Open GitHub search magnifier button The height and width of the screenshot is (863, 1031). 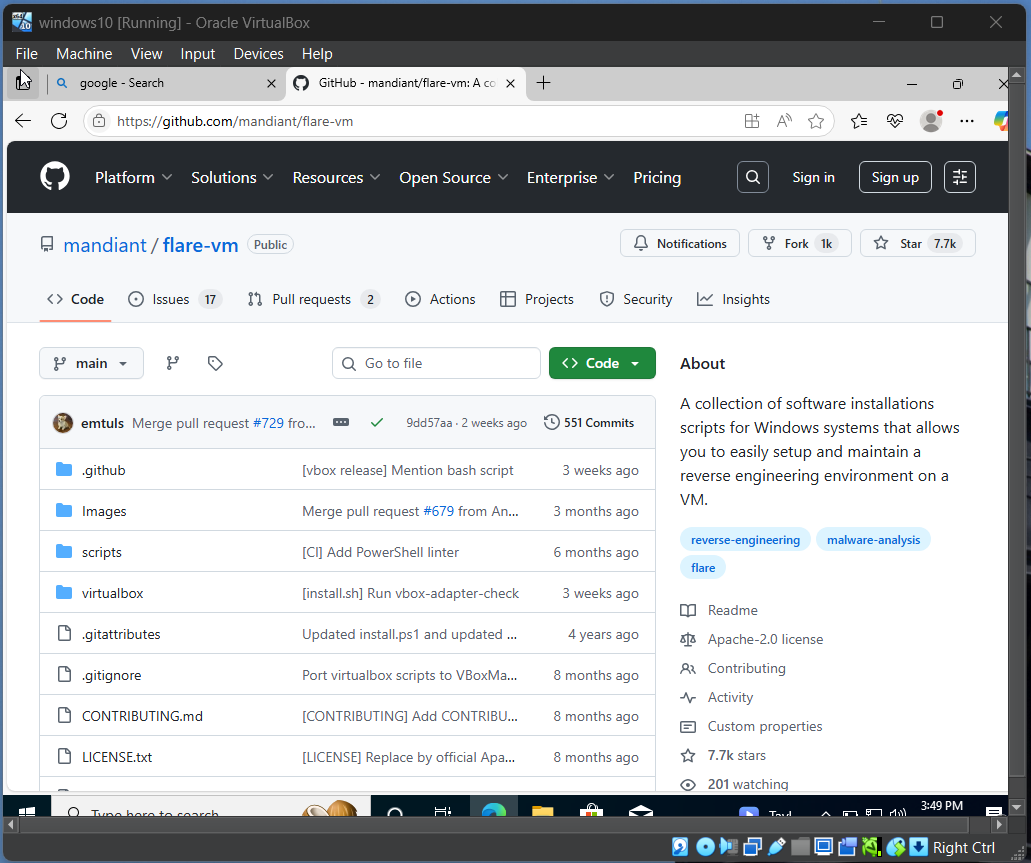pyautogui.click(x=753, y=177)
